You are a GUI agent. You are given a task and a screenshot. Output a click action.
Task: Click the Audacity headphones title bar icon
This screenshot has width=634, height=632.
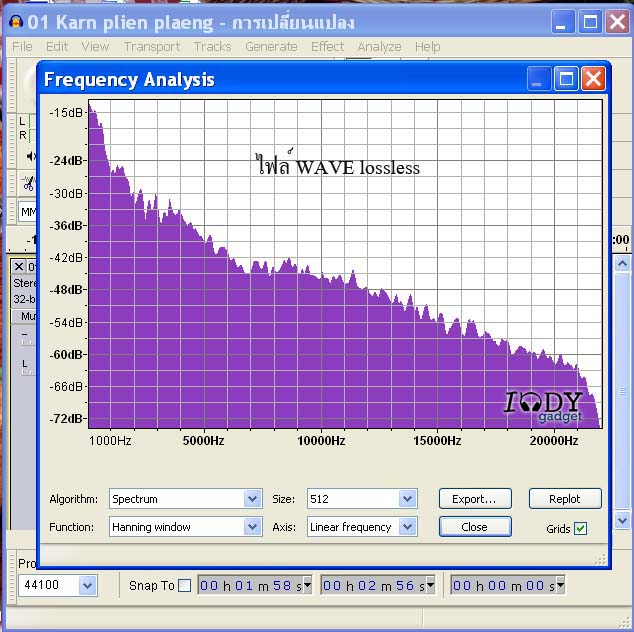pos(16,21)
